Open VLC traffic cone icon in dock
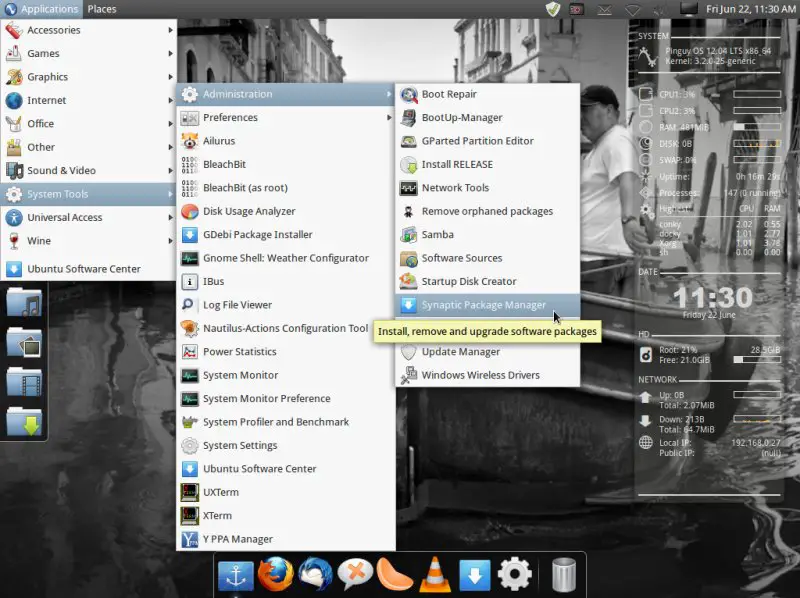 coord(432,574)
